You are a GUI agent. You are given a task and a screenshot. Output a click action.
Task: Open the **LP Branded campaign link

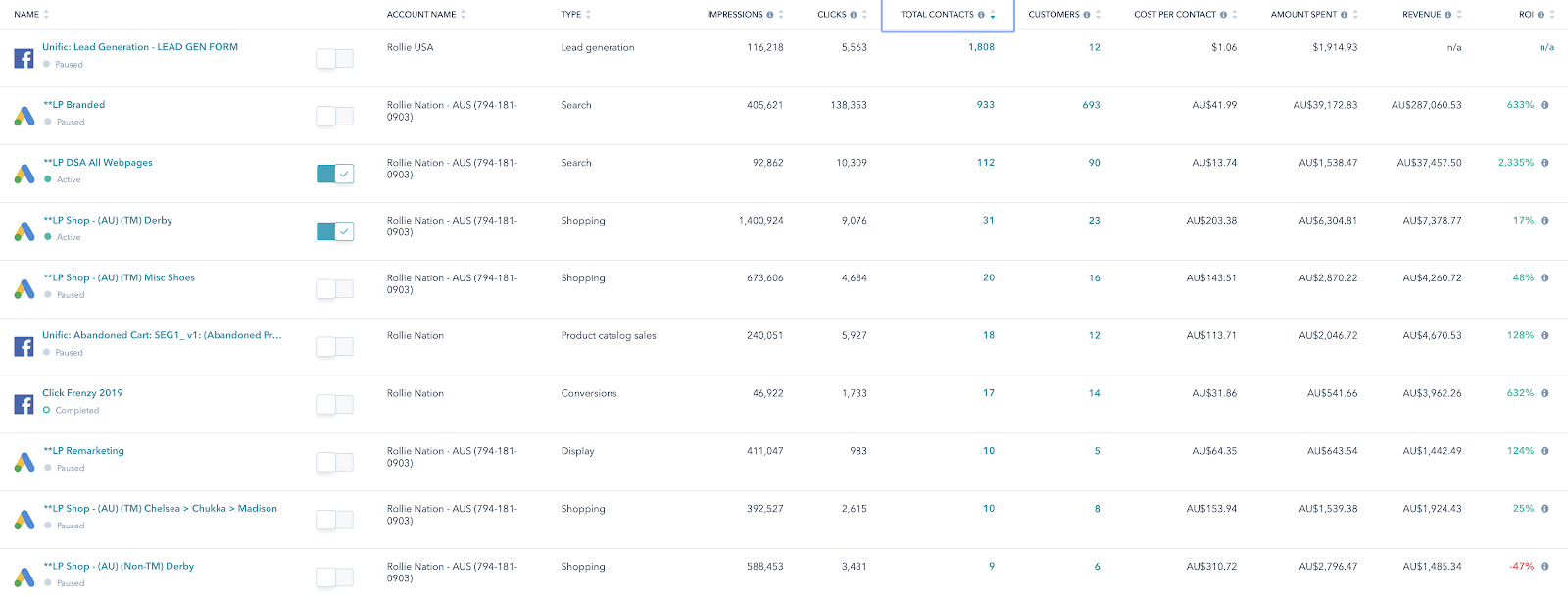[74, 105]
